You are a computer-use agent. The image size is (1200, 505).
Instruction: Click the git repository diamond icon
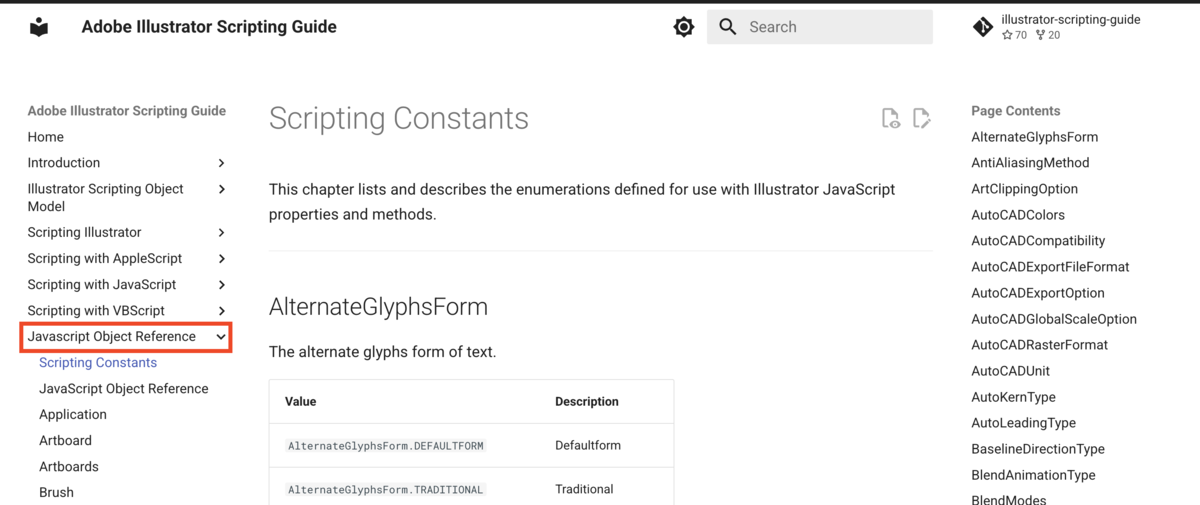pyautogui.click(x=983, y=27)
